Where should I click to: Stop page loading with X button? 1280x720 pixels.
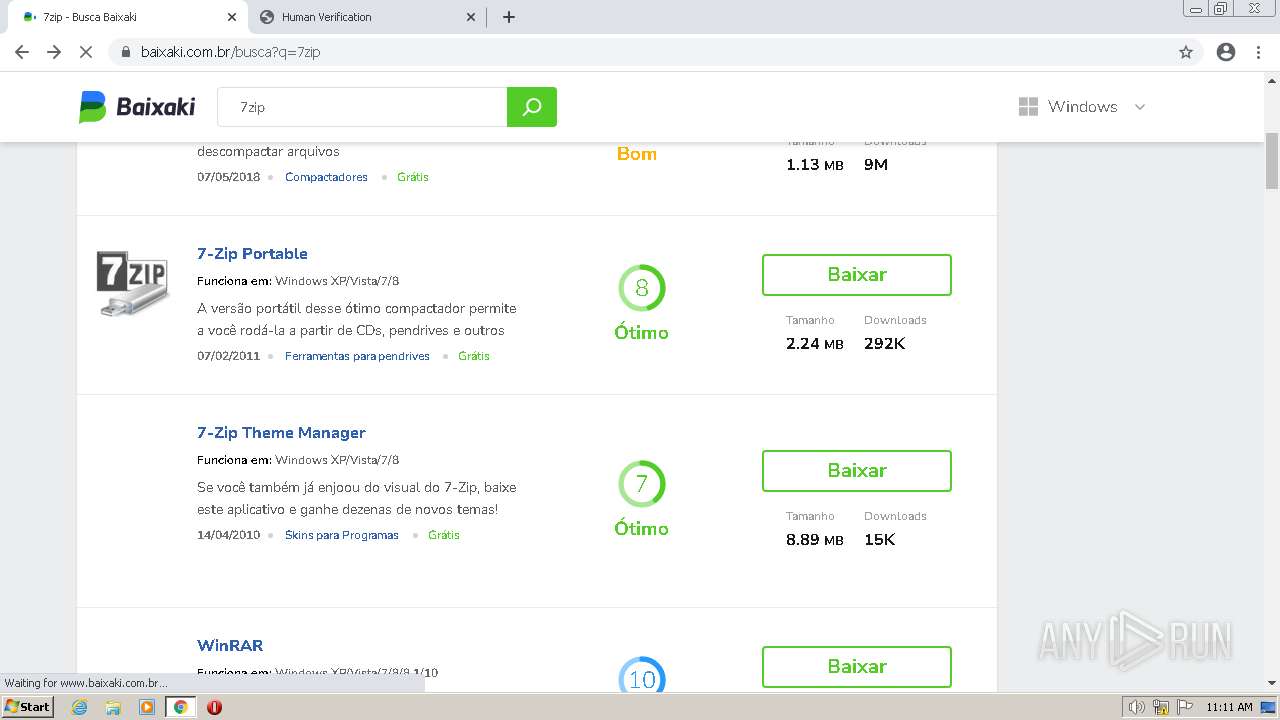click(86, 52)
